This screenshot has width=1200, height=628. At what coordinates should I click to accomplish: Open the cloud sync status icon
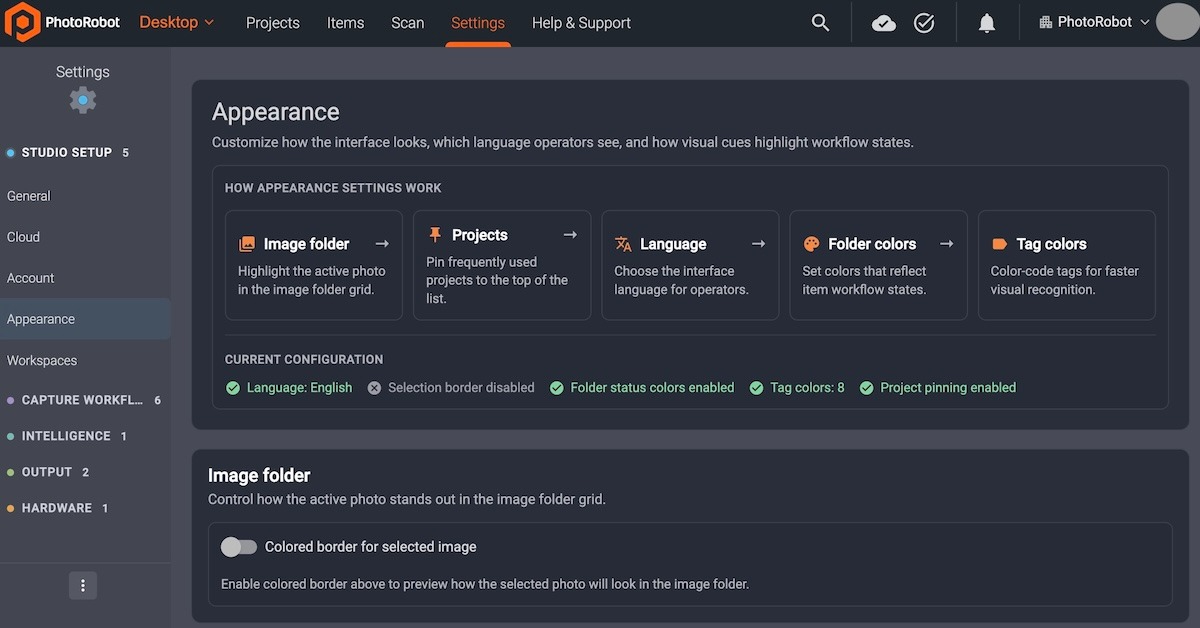tap(884, 22)
